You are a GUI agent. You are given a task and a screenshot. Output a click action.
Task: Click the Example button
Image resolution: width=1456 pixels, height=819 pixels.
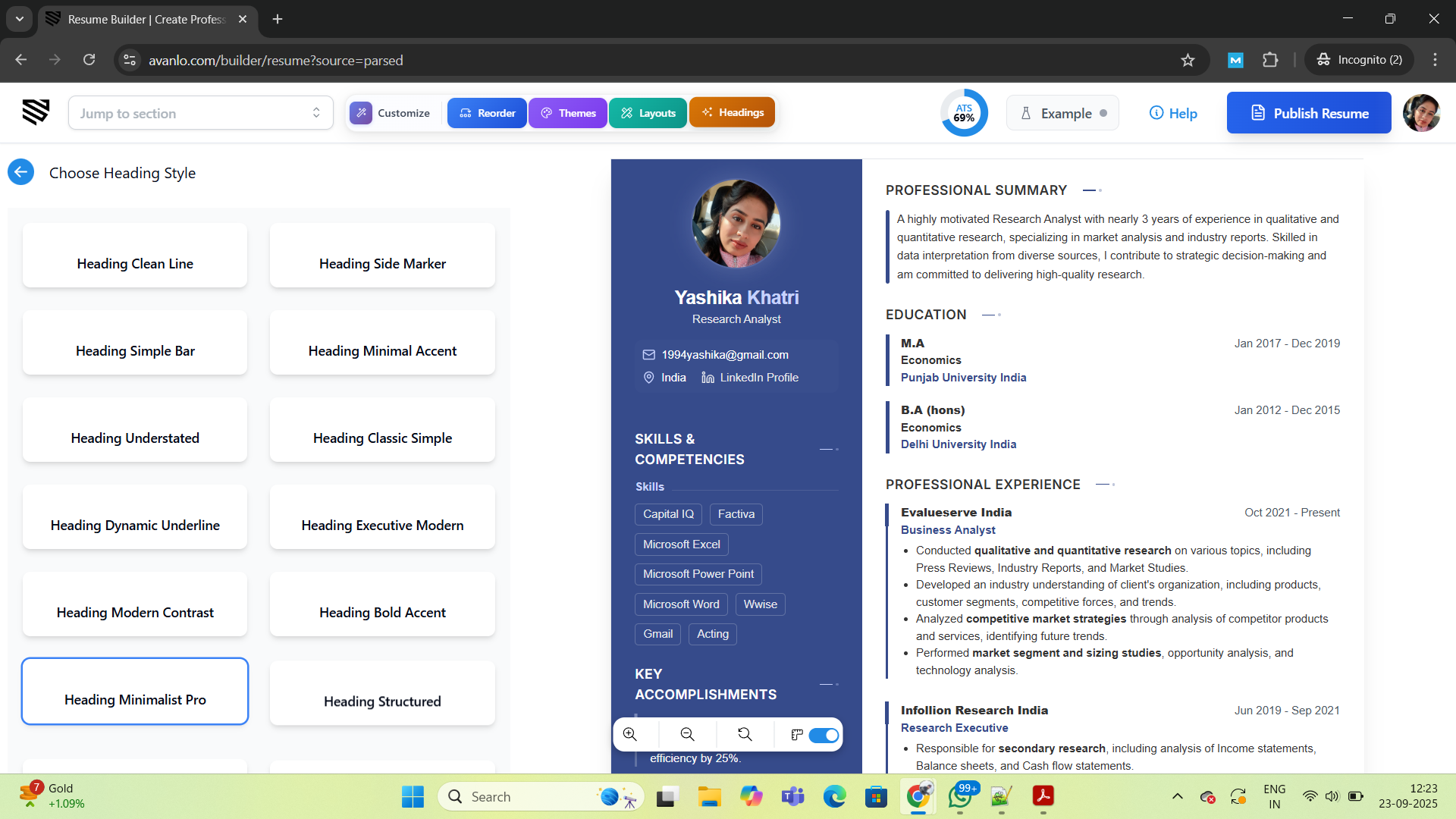coord(1062,113)
